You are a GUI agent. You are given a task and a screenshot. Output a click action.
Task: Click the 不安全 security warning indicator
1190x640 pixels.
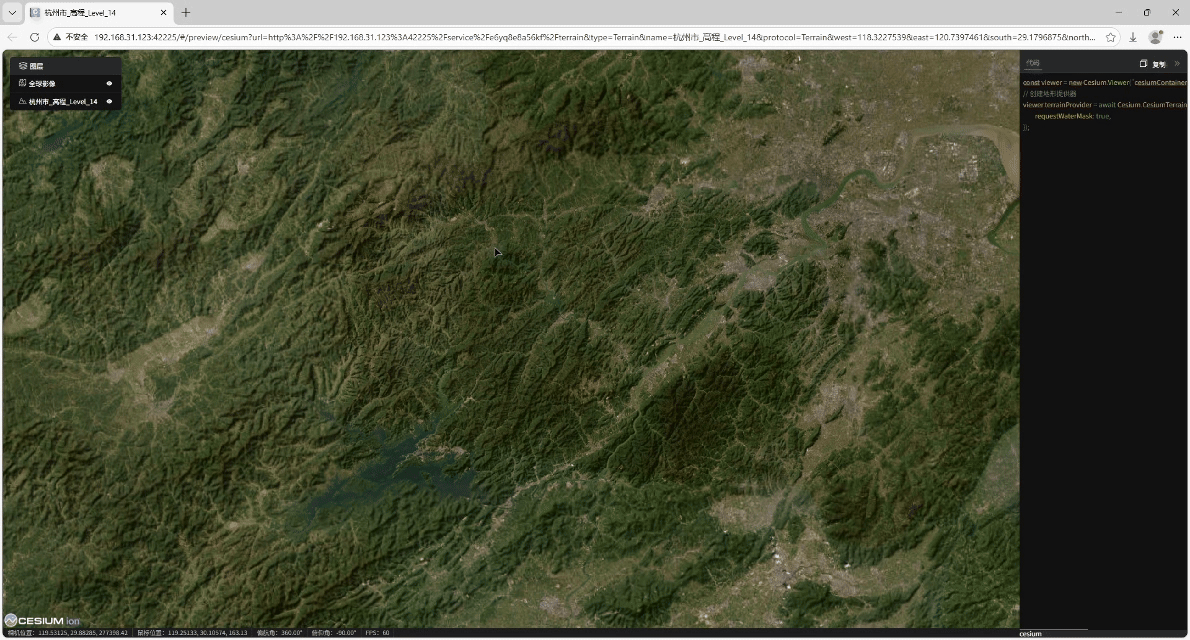[71, 37]
